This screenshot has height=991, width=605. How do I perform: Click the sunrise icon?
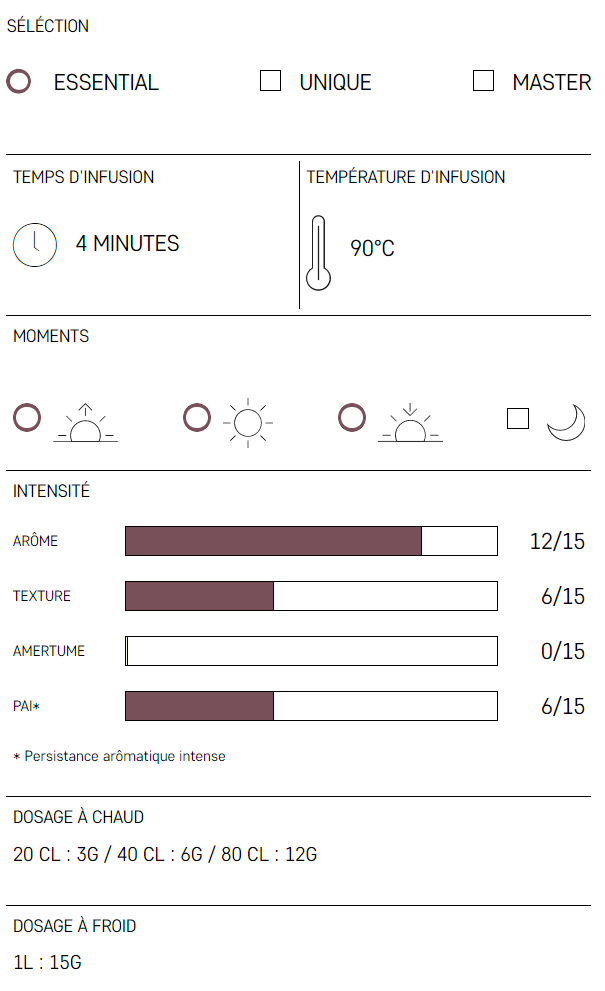[x=86, y=425]
